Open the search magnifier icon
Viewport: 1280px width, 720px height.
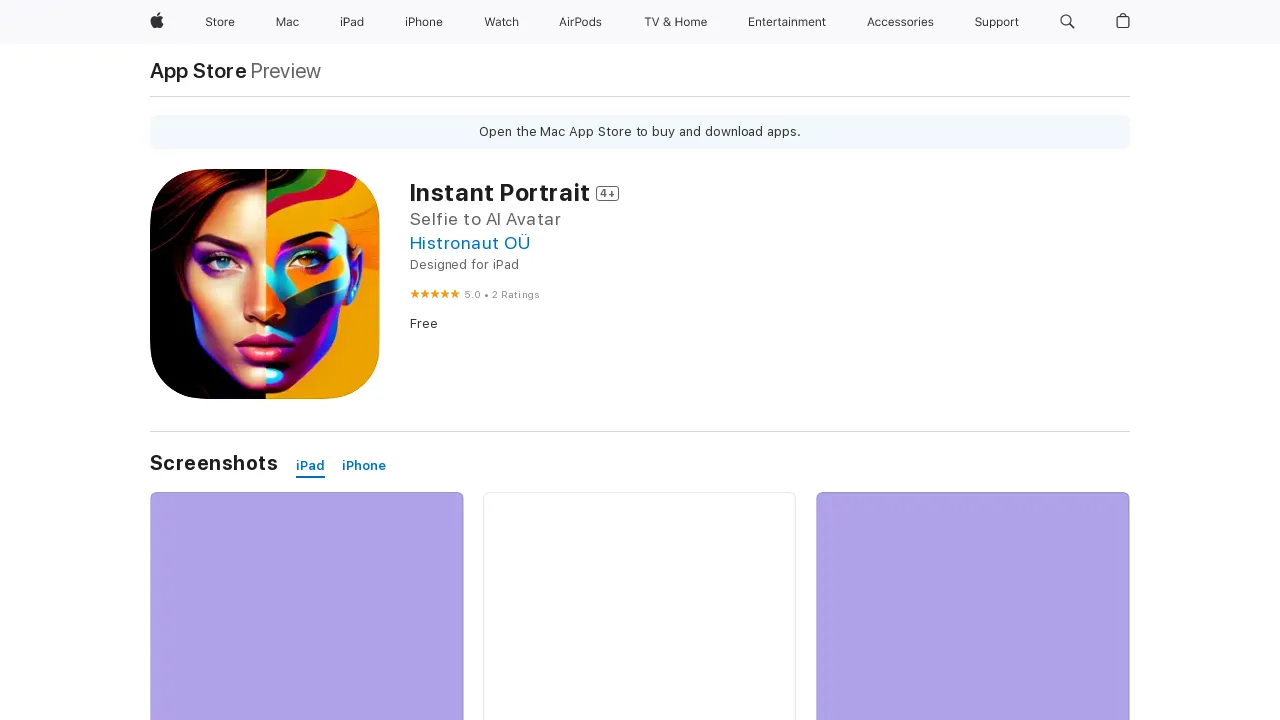pos(1067,21)
